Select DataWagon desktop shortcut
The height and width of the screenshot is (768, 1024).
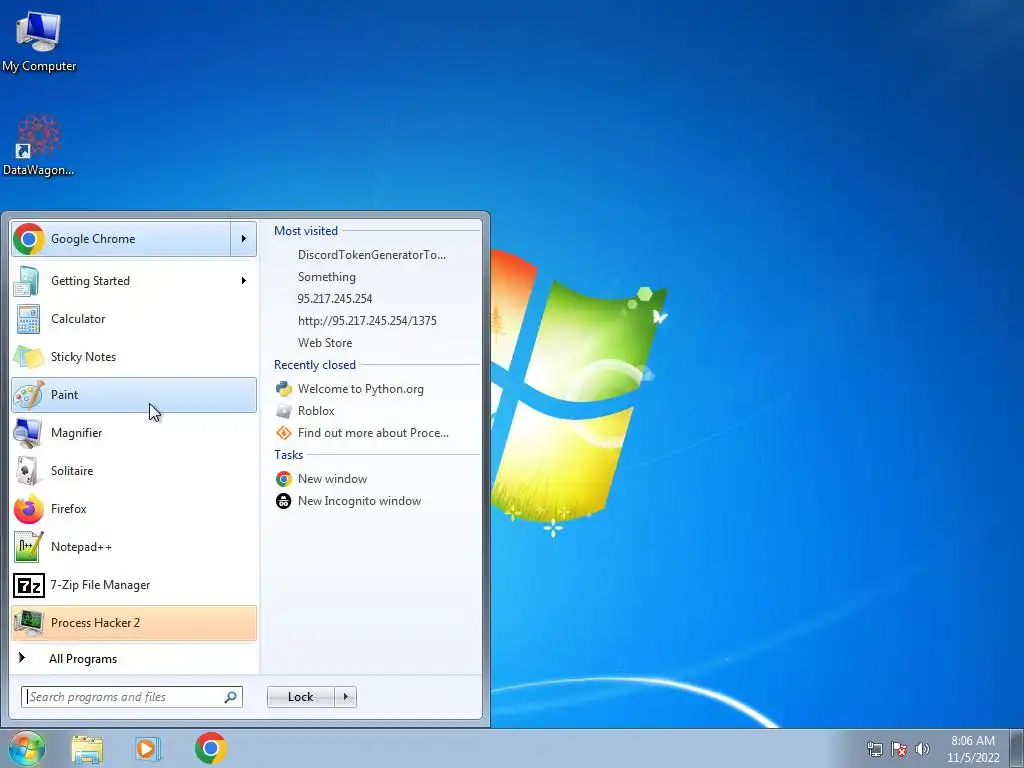[x=39, y=145]
